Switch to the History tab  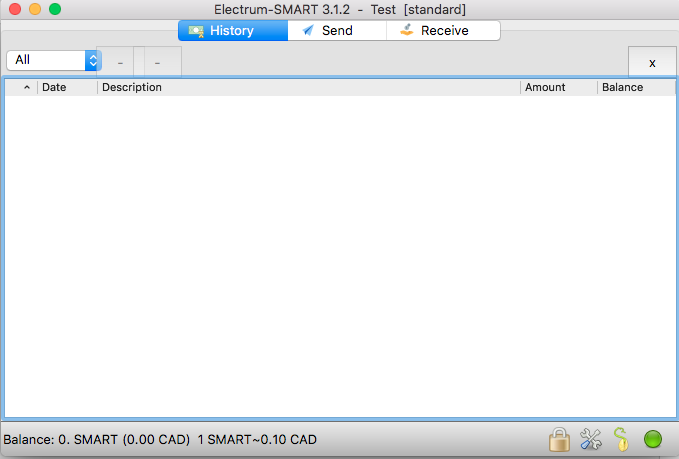(233, 31)
